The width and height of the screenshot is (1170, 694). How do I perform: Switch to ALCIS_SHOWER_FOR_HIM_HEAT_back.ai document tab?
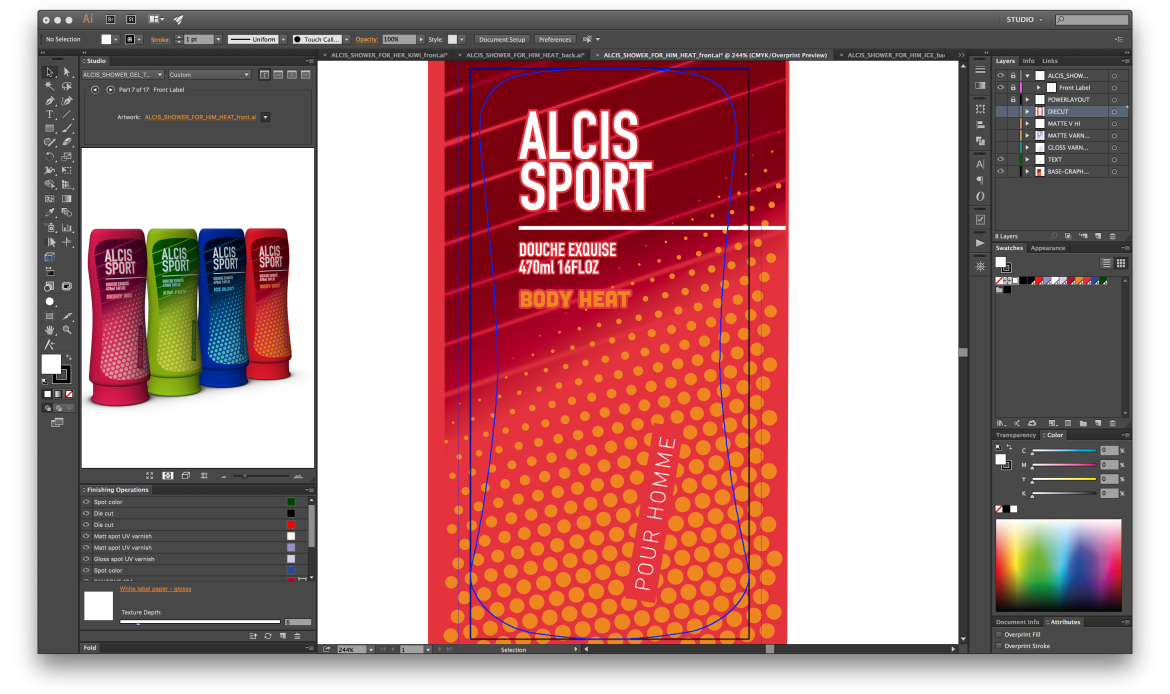pyautogui.click(x=525, y=55)
